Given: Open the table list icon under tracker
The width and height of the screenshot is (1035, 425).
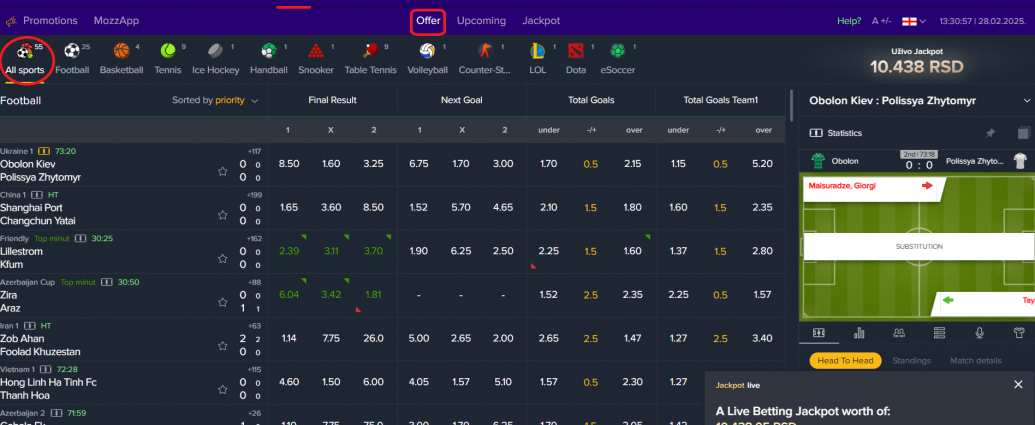Looking at the screenshot, I should click(940, 333).
